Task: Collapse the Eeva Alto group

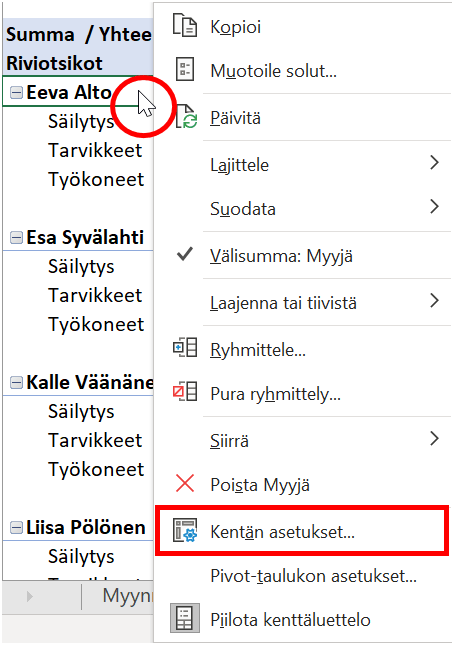Action: click(16, 93)
